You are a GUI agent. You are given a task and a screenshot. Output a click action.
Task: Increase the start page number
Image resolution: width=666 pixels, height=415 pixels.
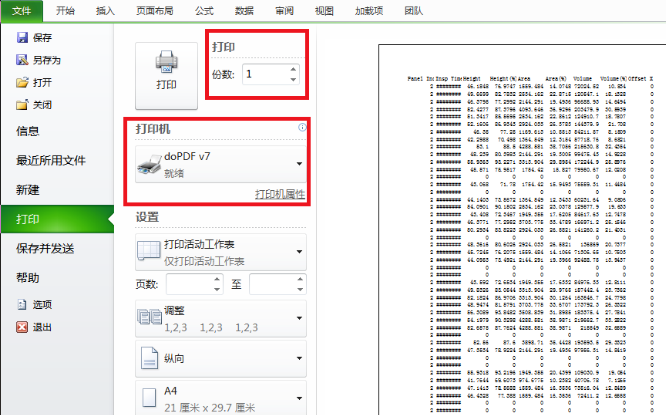(x=217, y=279)
